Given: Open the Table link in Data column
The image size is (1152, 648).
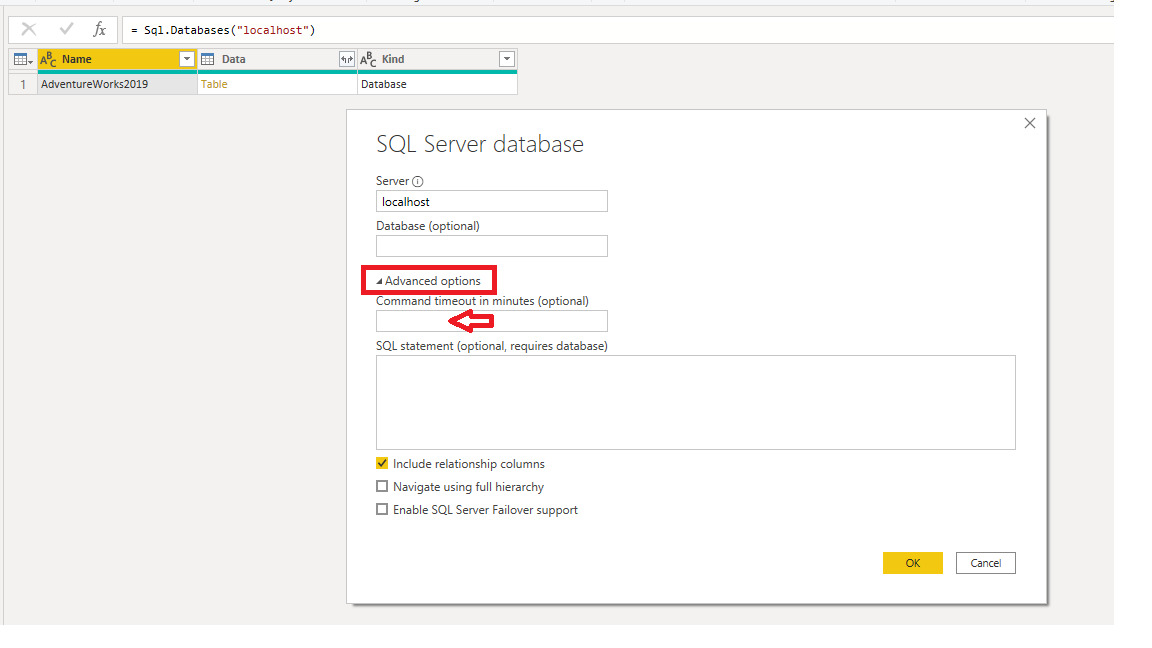Looking at the screenshot, I should pyautogui.click(x=214, y=84).
